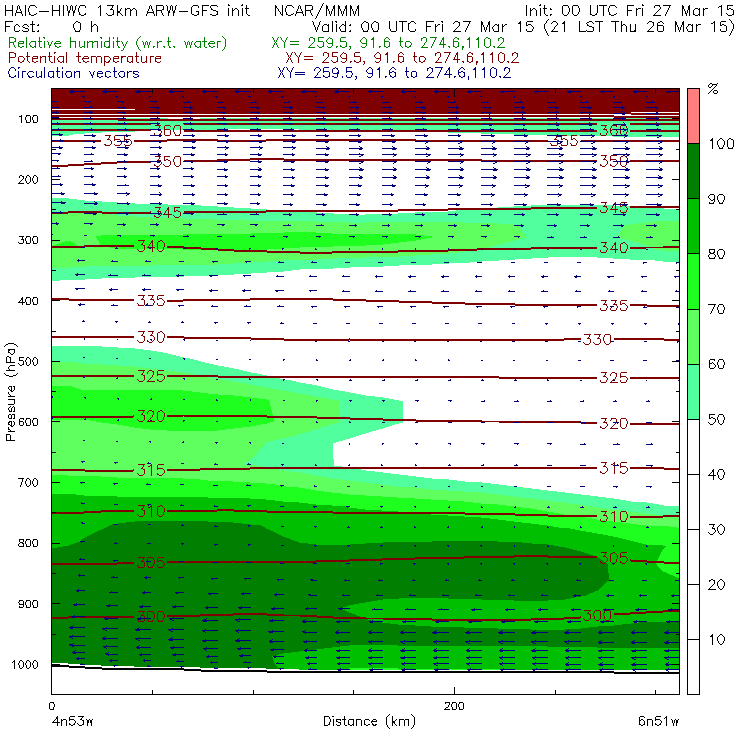Click the right '305' contour label
Image resolution: width=740 pixels, height=740 pixels.
click(614, 558)
